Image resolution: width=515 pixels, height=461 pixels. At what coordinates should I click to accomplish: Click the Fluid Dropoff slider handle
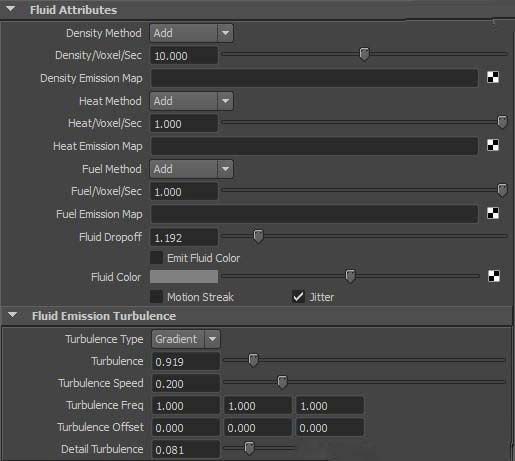258,236
